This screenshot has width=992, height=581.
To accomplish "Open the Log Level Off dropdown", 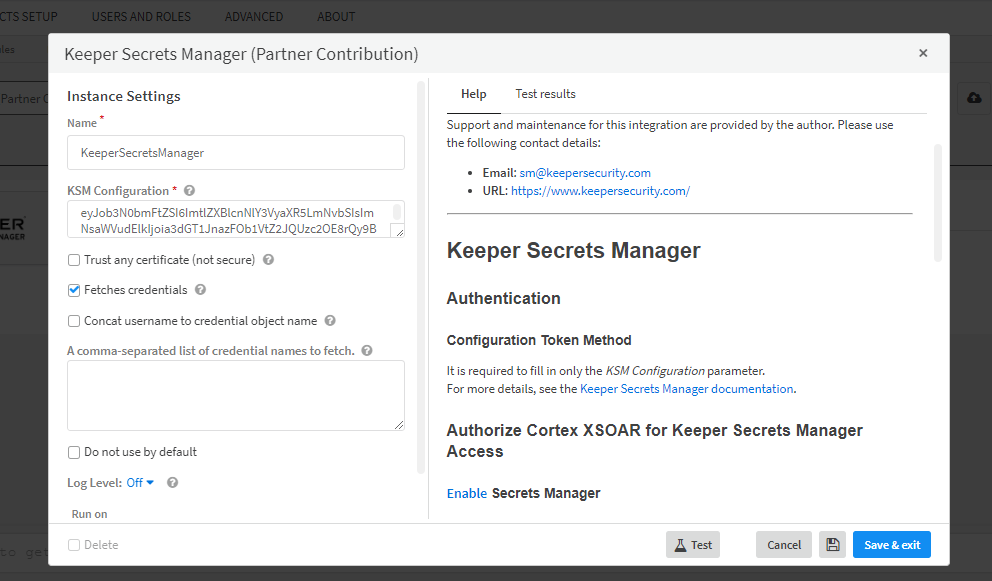I will coord(140,483).
